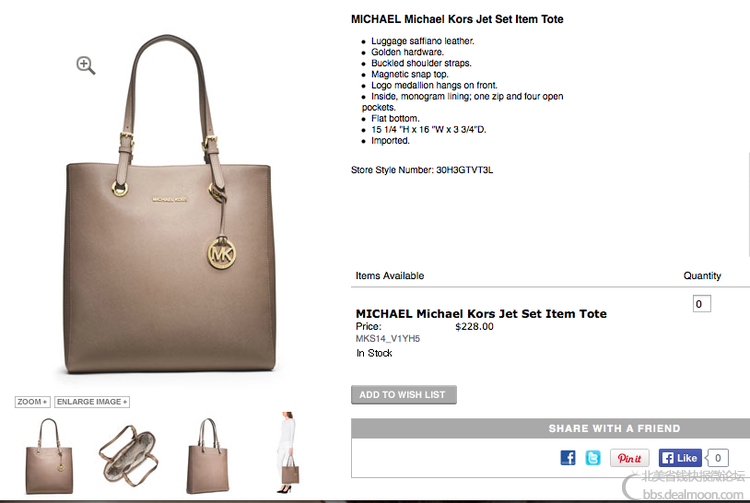Screen dimensions: 750x503
Task: Click the bold tote name under Items Available
Action: (481, 314)
